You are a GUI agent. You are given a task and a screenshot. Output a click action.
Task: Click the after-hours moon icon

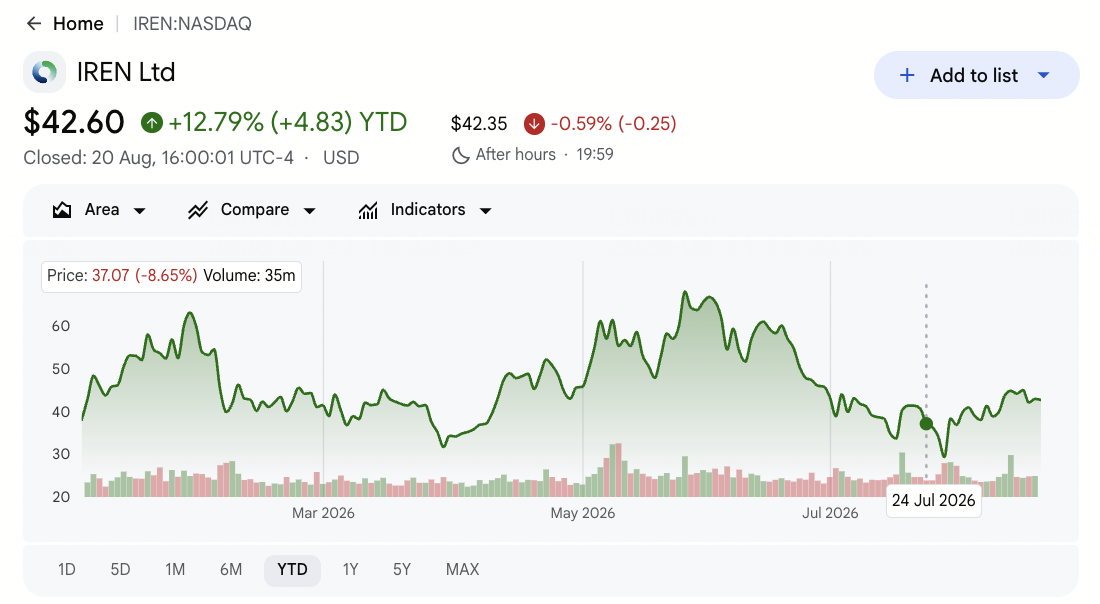[x=460, y=155]
